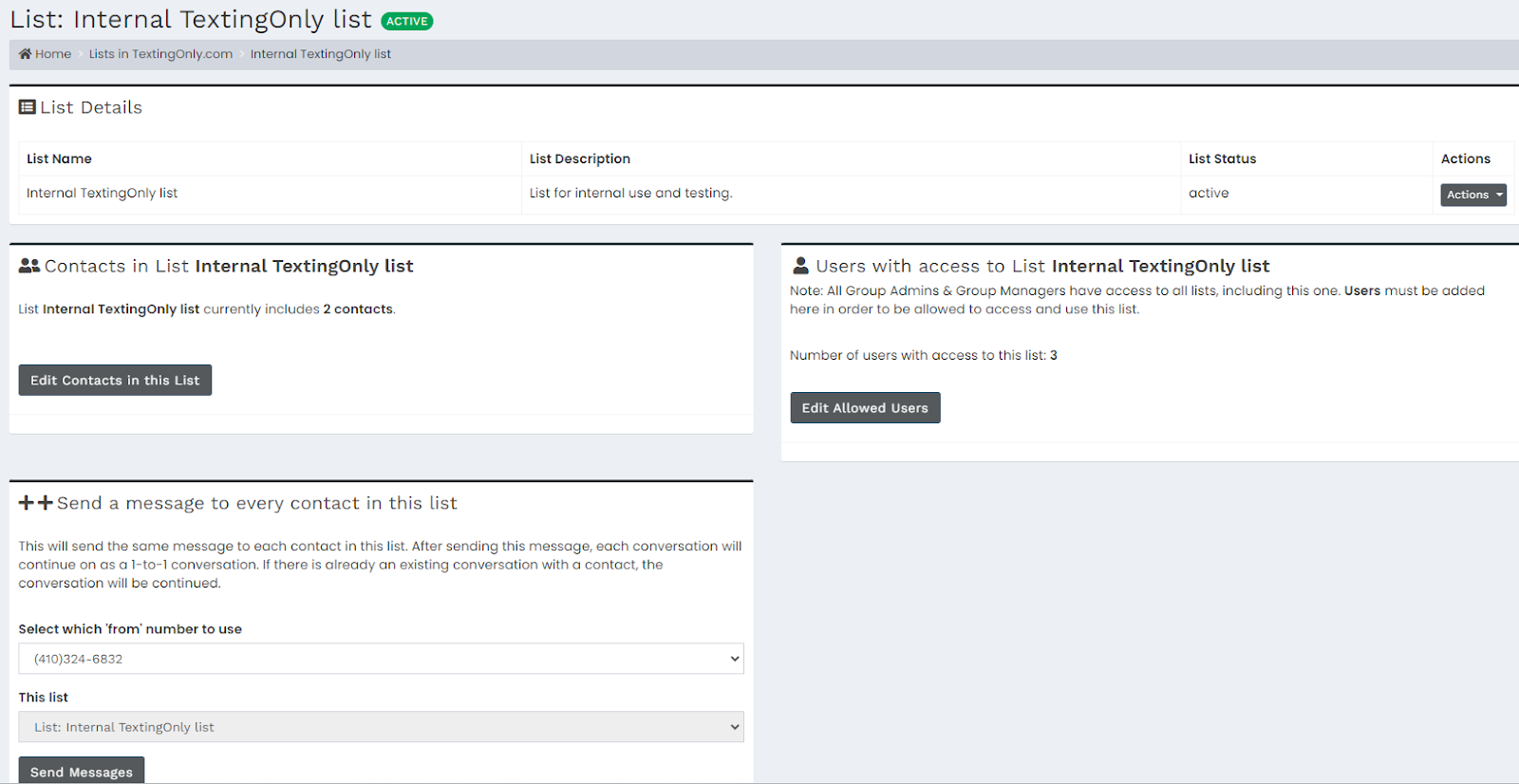Click 'Select which from number to use' label
This screenshot has width=1519, height=784.
pos(130,629)
